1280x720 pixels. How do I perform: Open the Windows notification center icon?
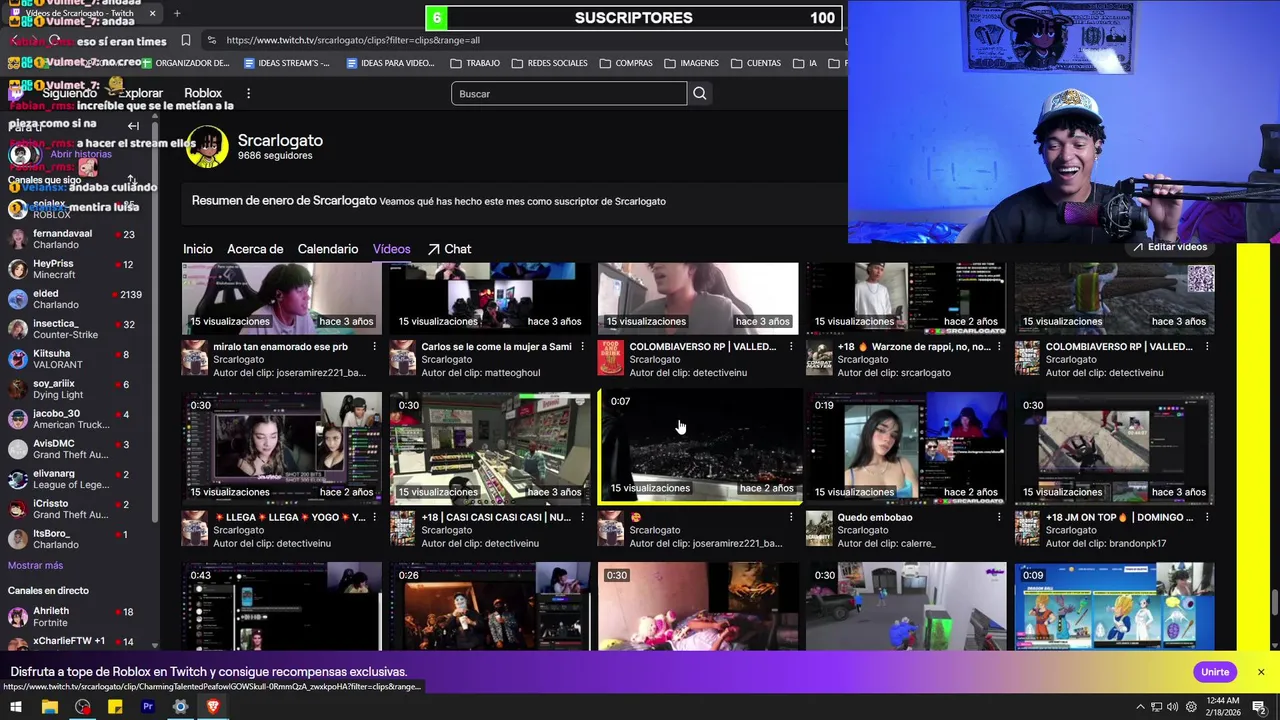[1260, 707]
